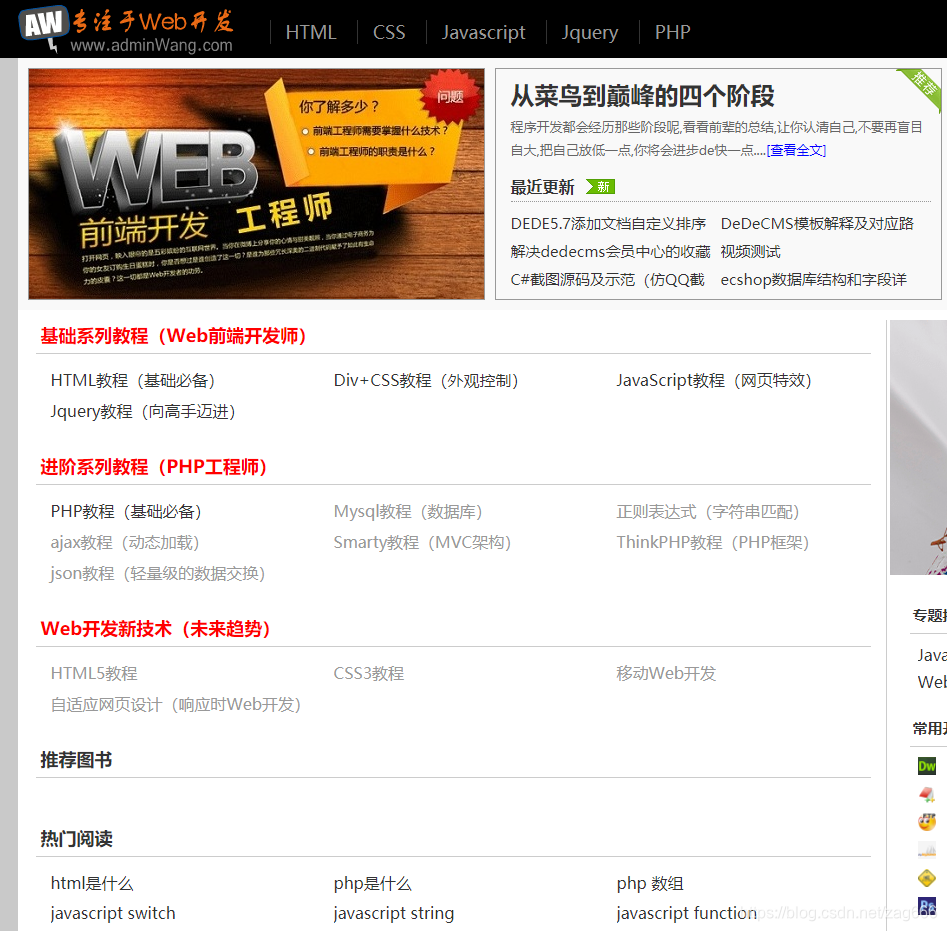Screen dimensions: 947x931
Task: Open the Jquery nav menu
Action: [x=589, y=32]
